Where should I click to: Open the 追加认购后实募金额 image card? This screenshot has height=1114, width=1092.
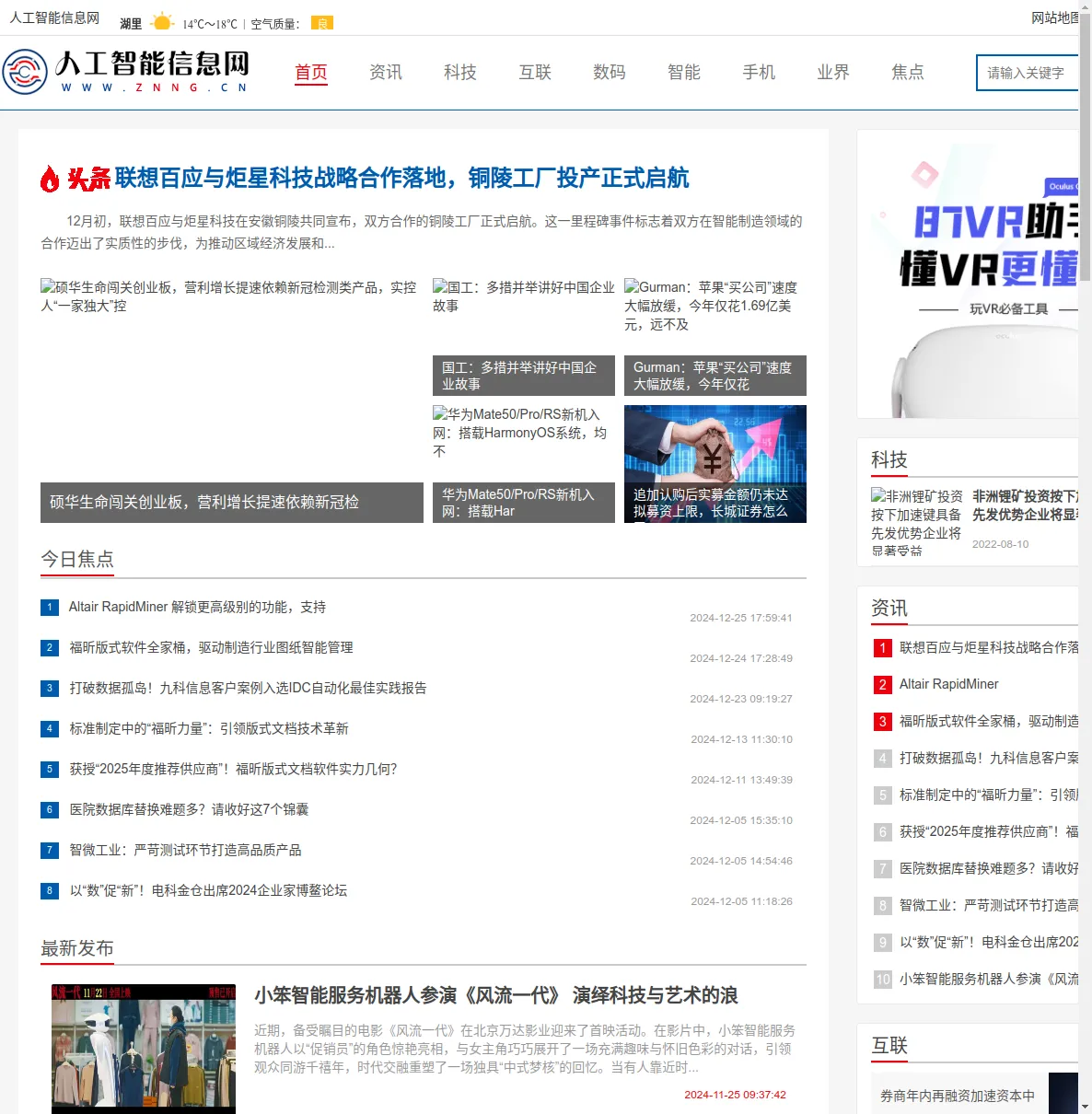pyautogui.click(x=715, y=464)
